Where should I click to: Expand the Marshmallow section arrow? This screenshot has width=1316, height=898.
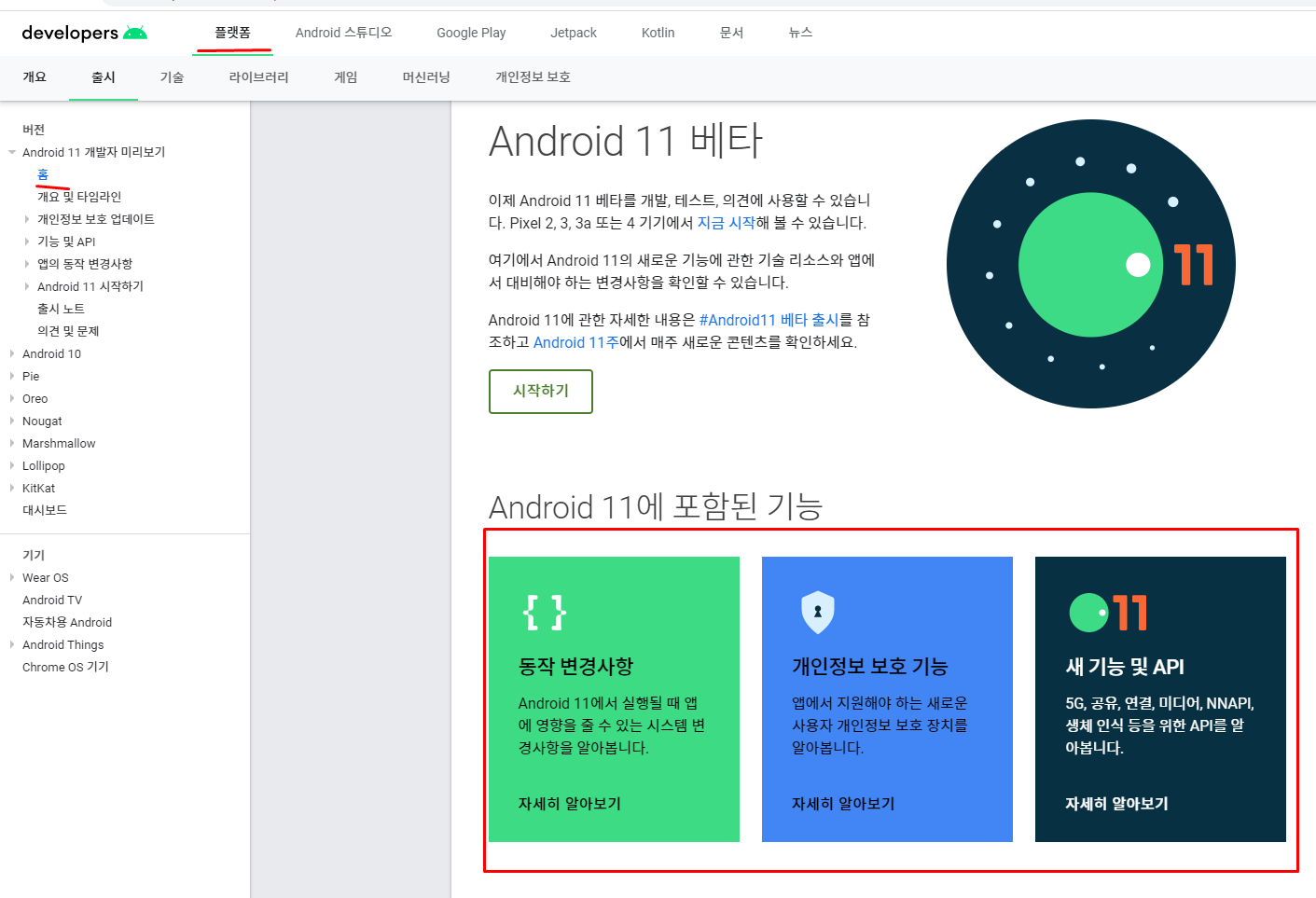12,443
